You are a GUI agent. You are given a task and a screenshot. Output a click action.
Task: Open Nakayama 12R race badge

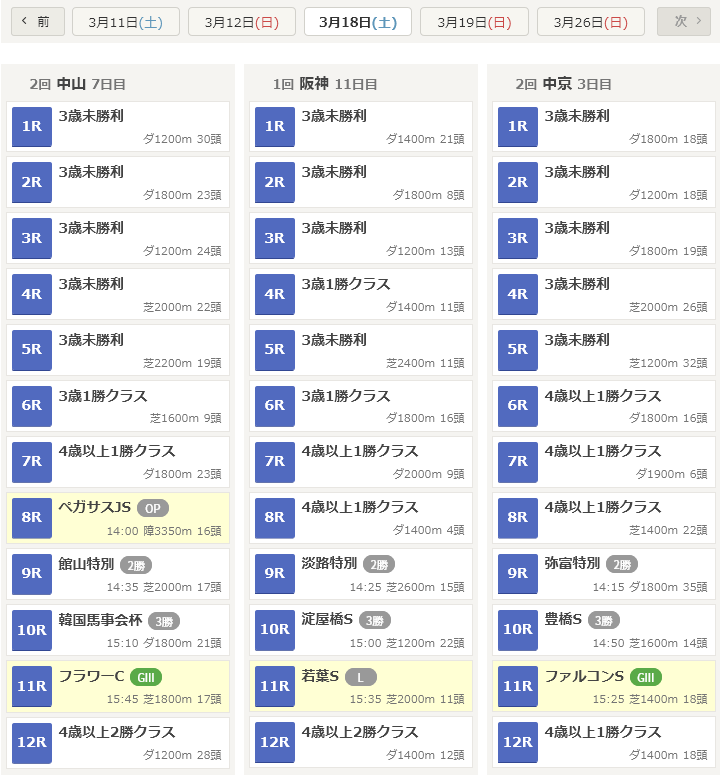(32, 742)
